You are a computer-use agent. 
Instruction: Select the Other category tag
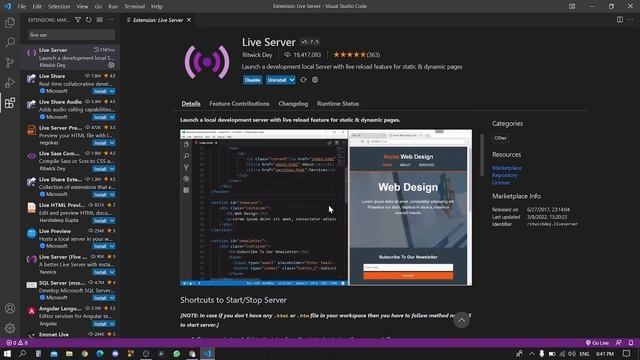click(x=500, y=138)
